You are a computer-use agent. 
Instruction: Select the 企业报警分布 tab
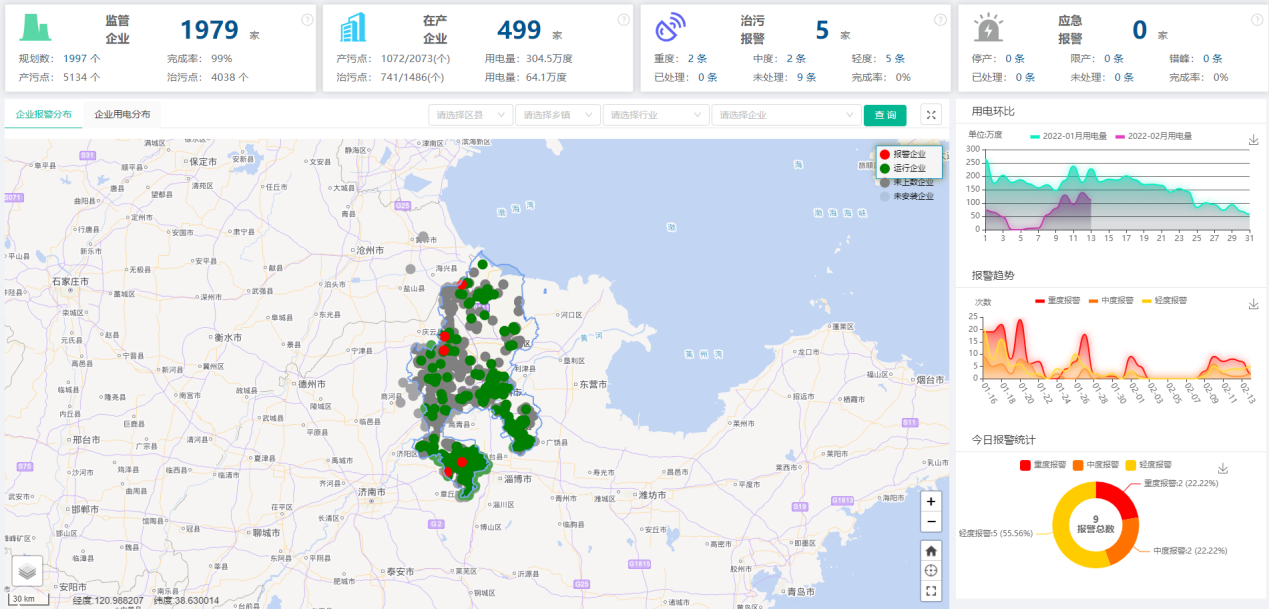pos(44,115)
